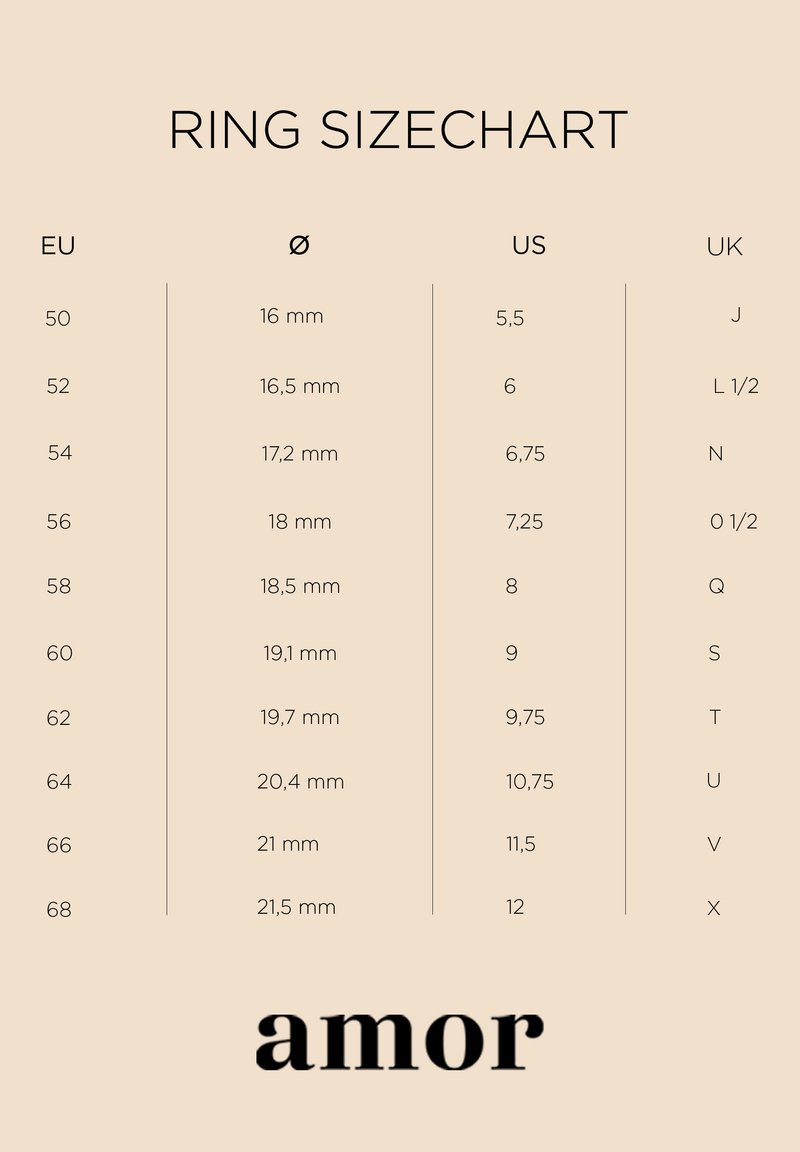The width and height of the screenshot is (800, 1152).
Task: Select the US column header
Action: point(529,245)
